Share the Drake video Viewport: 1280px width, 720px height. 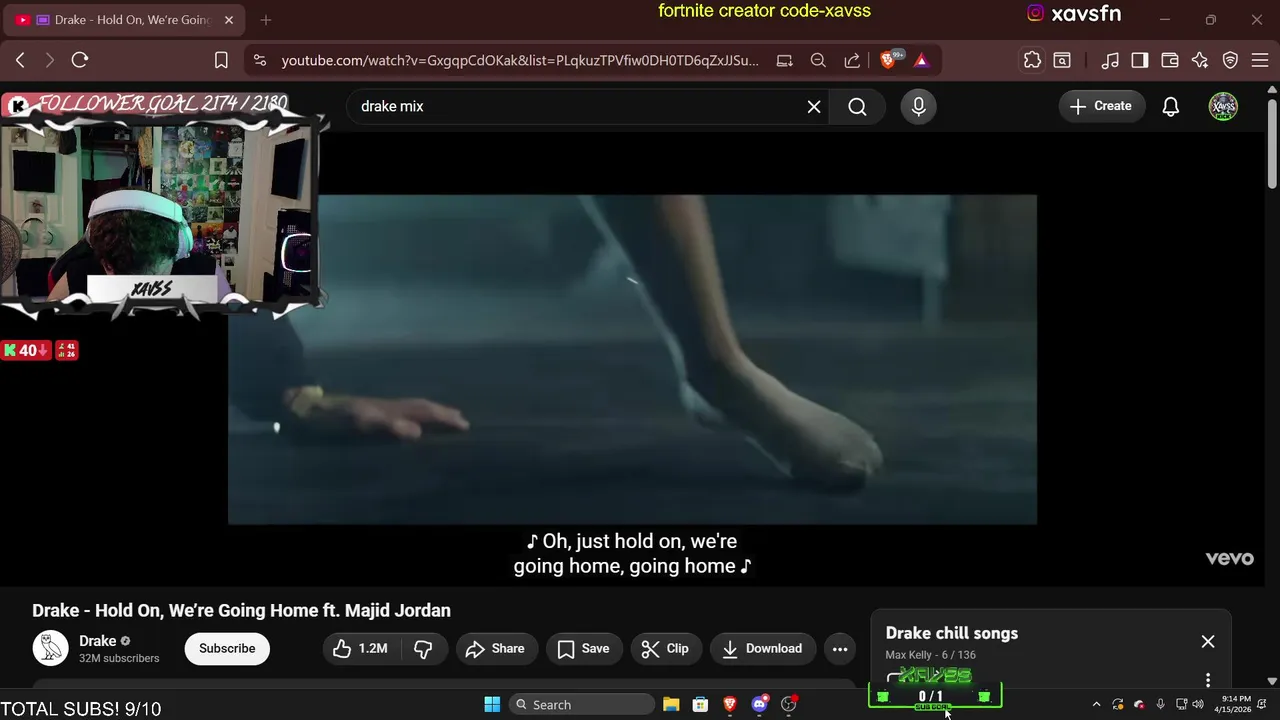496,649
